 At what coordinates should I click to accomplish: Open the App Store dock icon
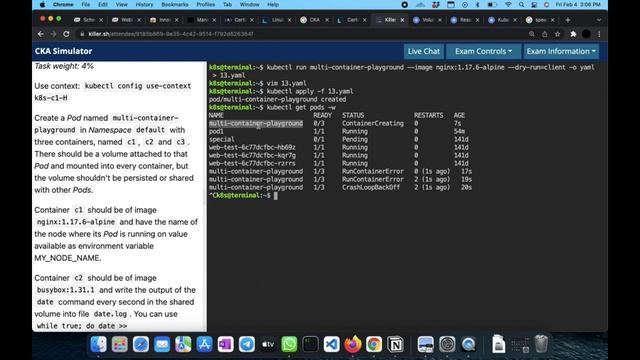point(204,344)
